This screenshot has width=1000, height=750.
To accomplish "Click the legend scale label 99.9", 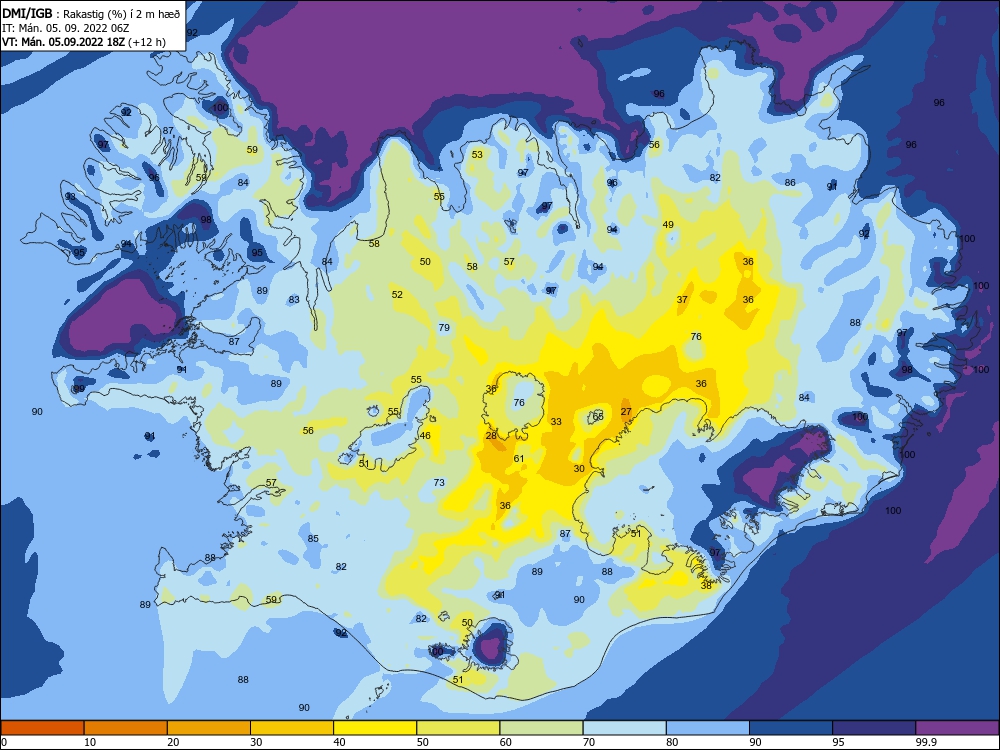I will (926, 742).
